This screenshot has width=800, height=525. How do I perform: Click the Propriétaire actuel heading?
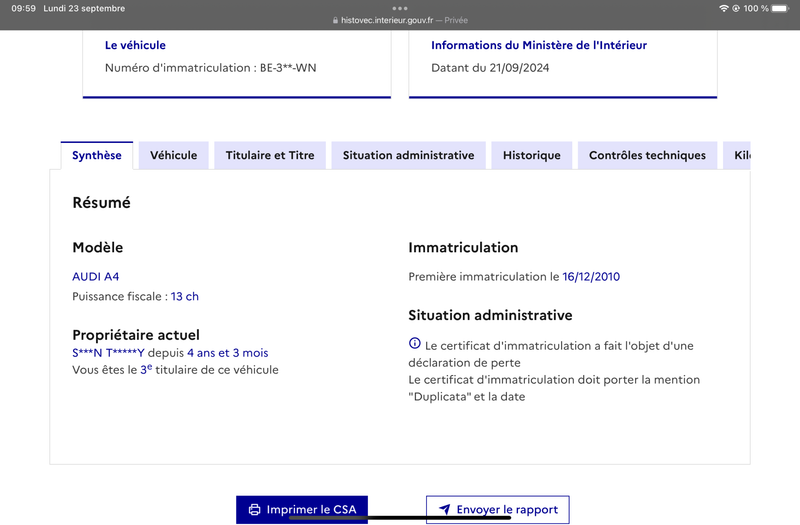click(136, 335)
